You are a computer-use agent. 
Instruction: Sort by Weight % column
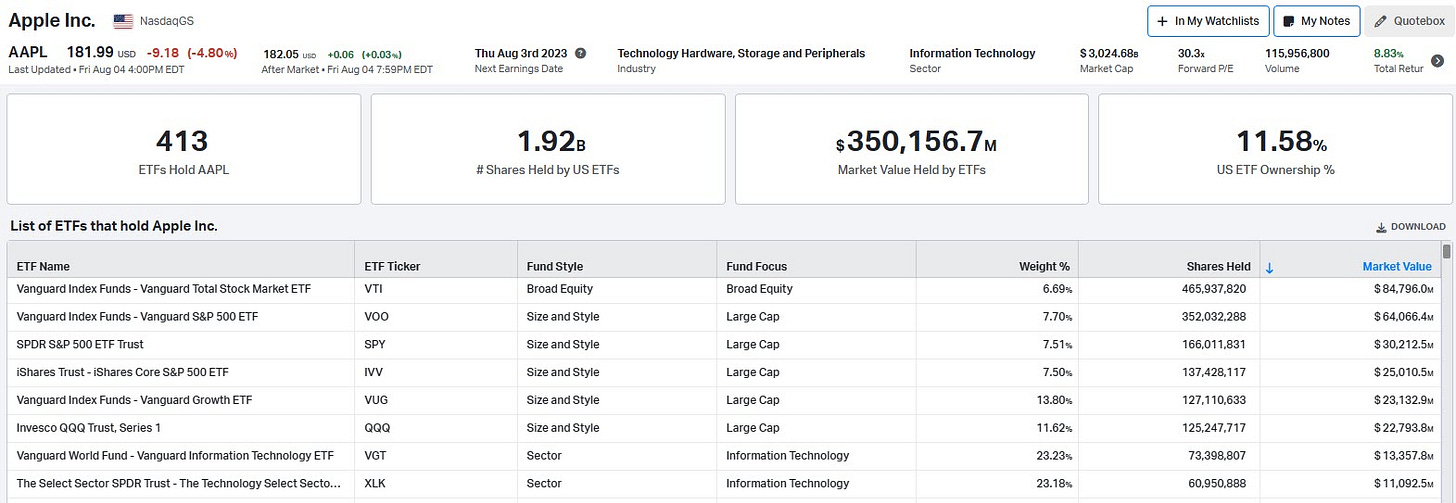pos(1044,267)
